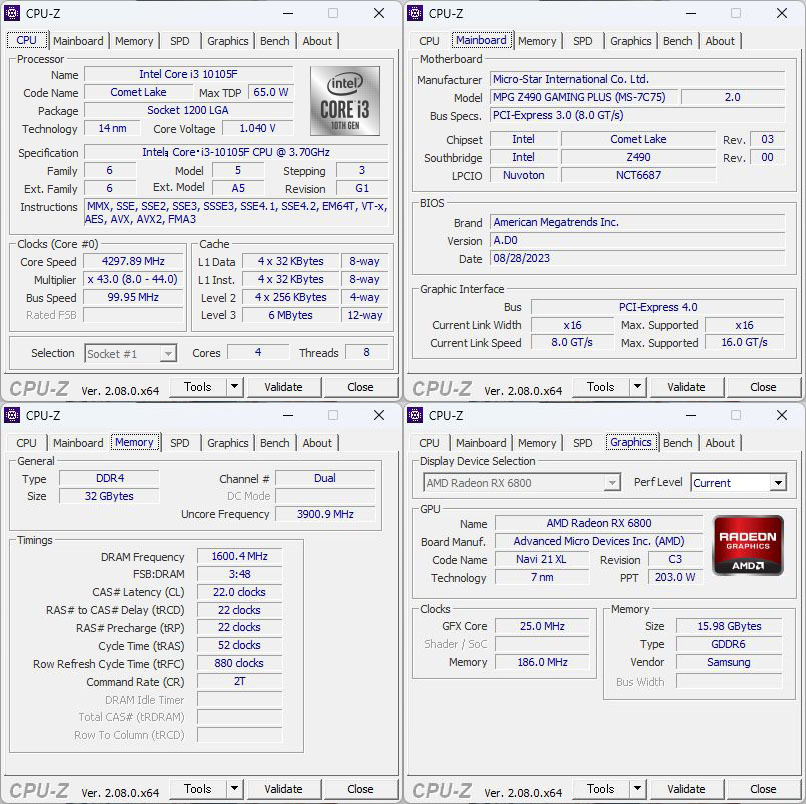
Task: Click Tools button in the Graphics window
Action: click(601, 789)
